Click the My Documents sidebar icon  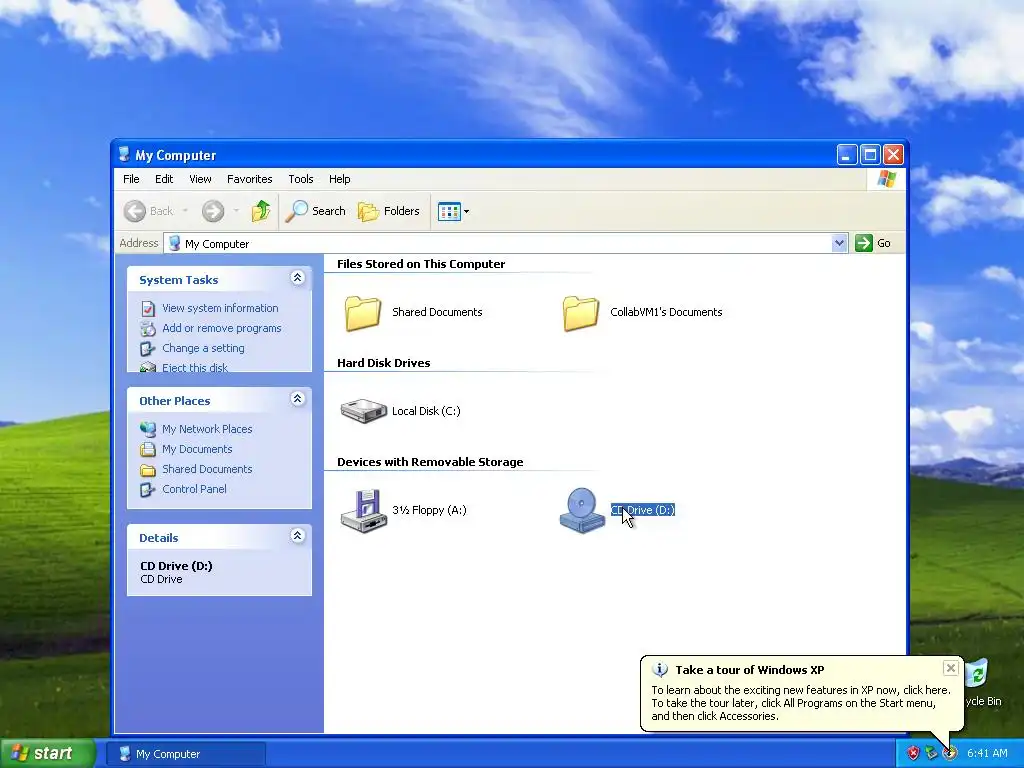click(148, 449)
